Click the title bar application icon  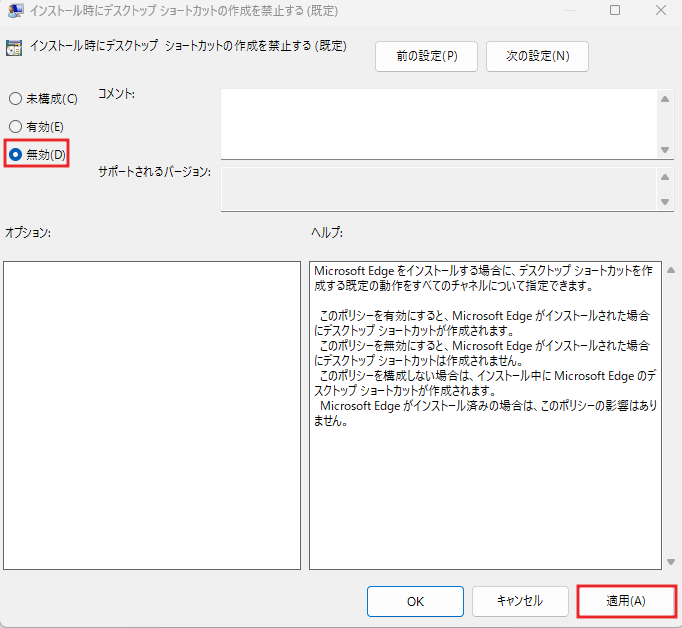16,10
